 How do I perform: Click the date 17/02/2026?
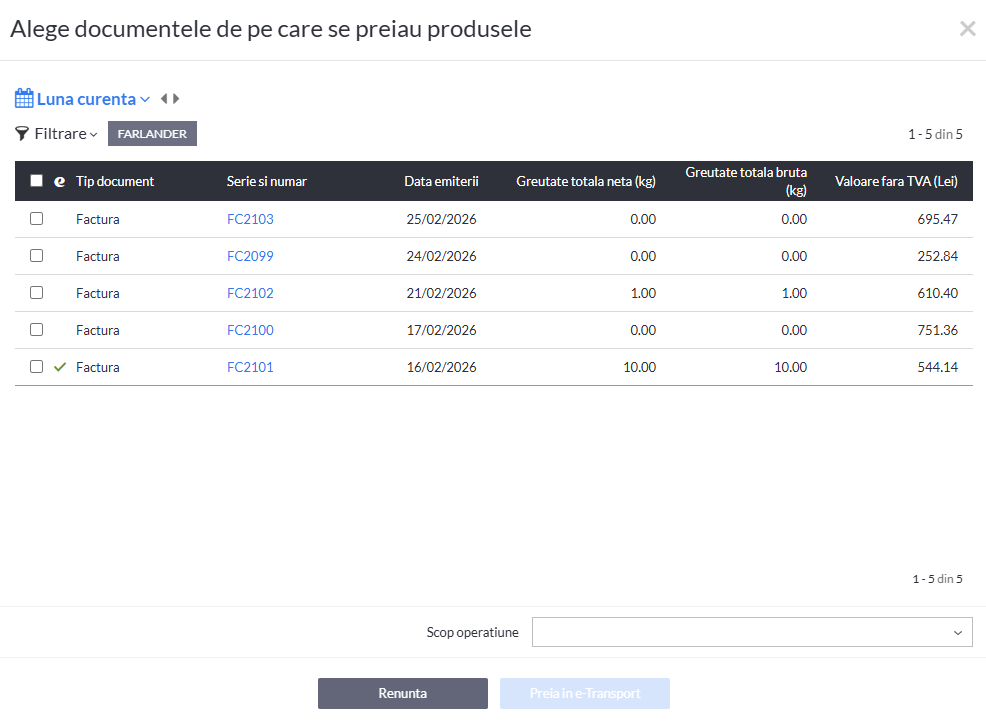[441, 331]
